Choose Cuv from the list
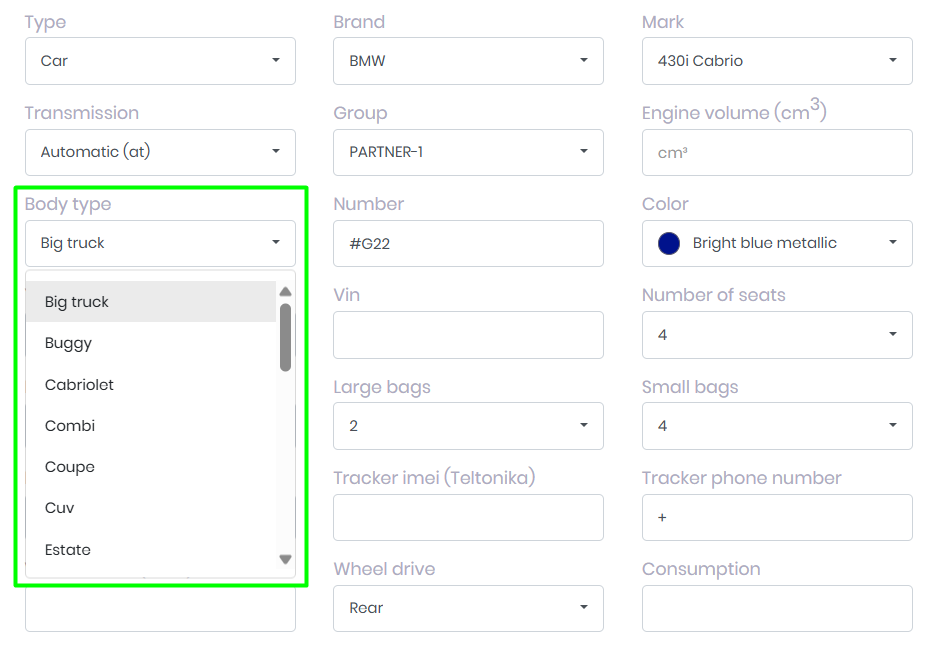Viewport: 939px width, 647px height. pos(60,508)
